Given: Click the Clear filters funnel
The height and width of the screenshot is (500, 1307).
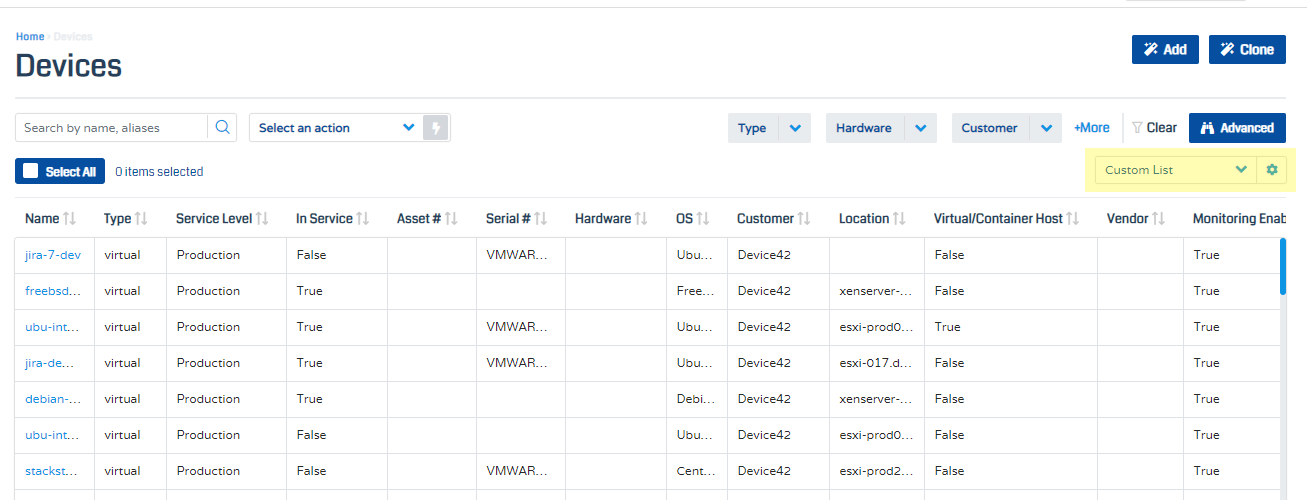Looking at the screenshot, I should coord(1137,128).
